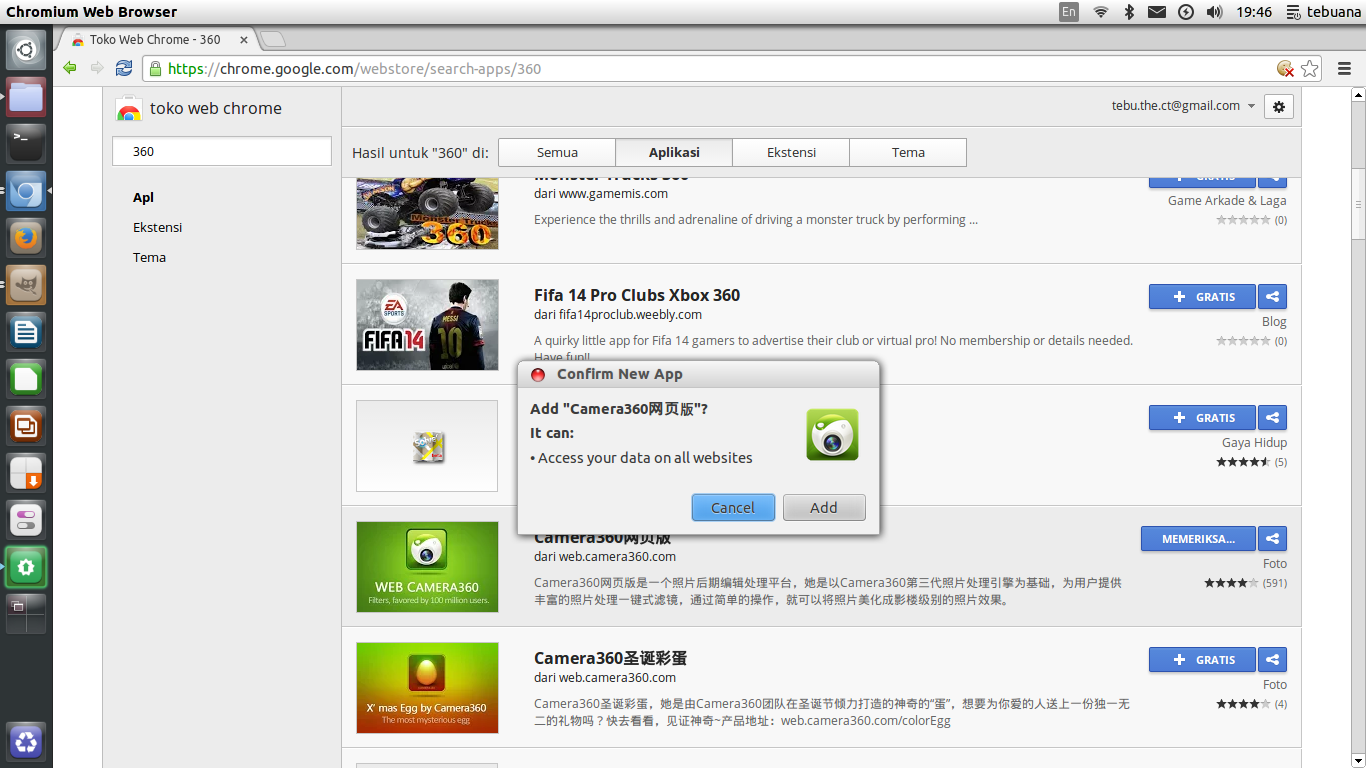Close the Confirm New App dialog
The width and height of the screenshot is (1366, 768).
coord(538,375)
